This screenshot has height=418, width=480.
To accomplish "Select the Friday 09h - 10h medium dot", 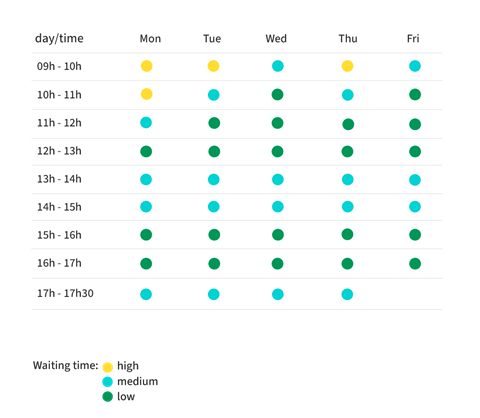I will pyautogui.click(x=415, y=66).
